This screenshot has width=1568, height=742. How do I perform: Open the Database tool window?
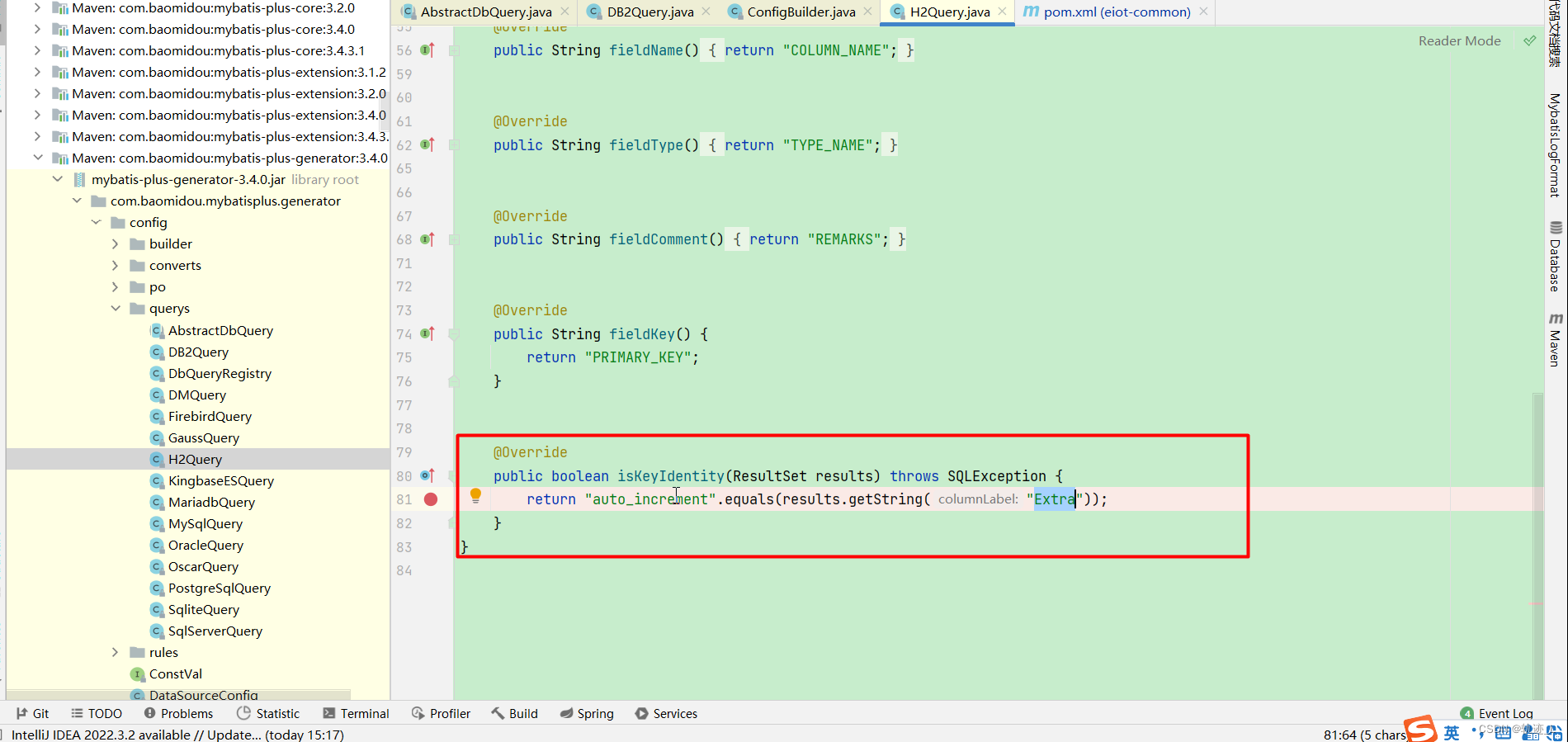1555,256
